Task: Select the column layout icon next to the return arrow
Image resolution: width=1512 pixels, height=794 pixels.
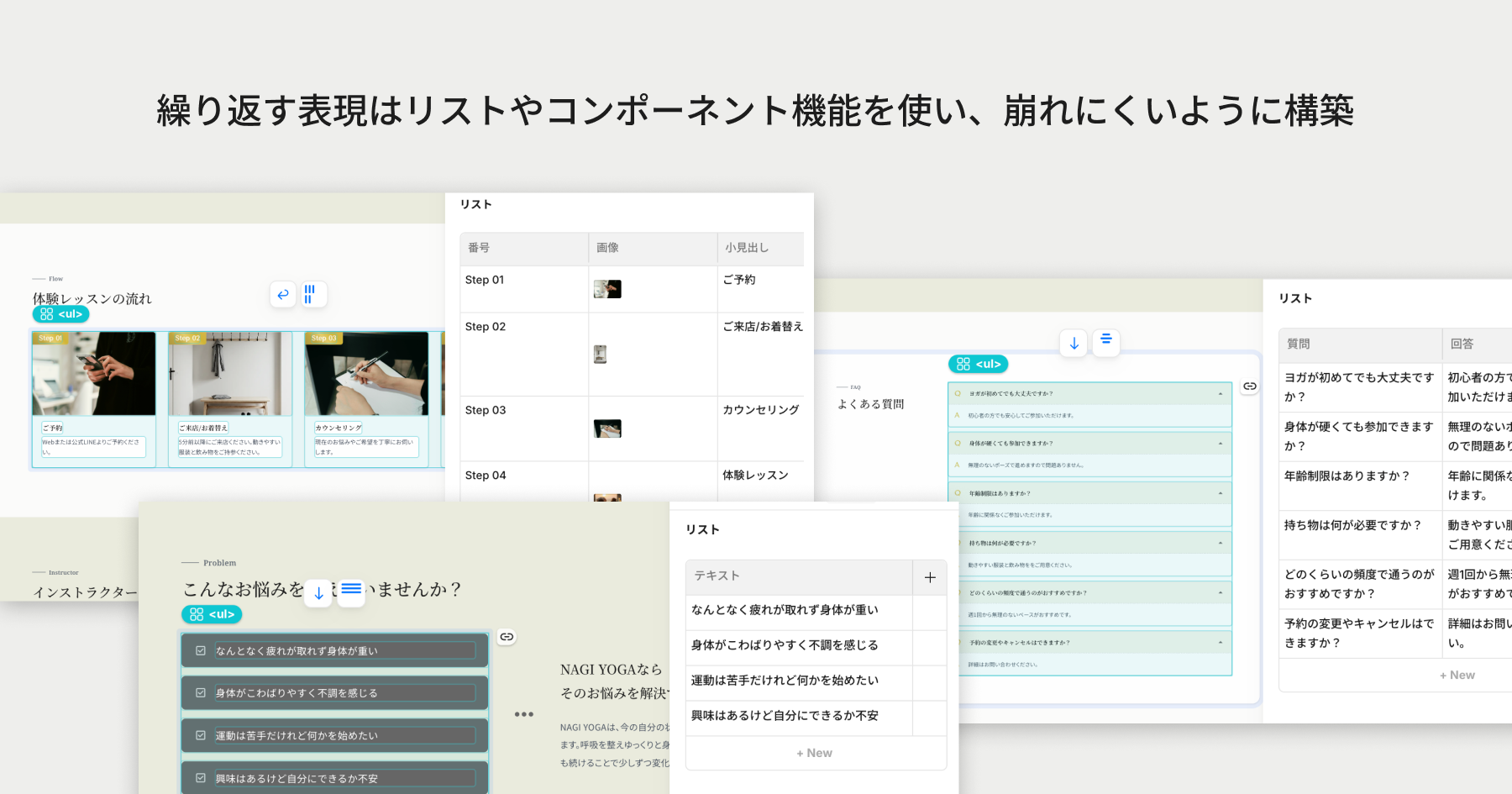Action: point(313,294)
